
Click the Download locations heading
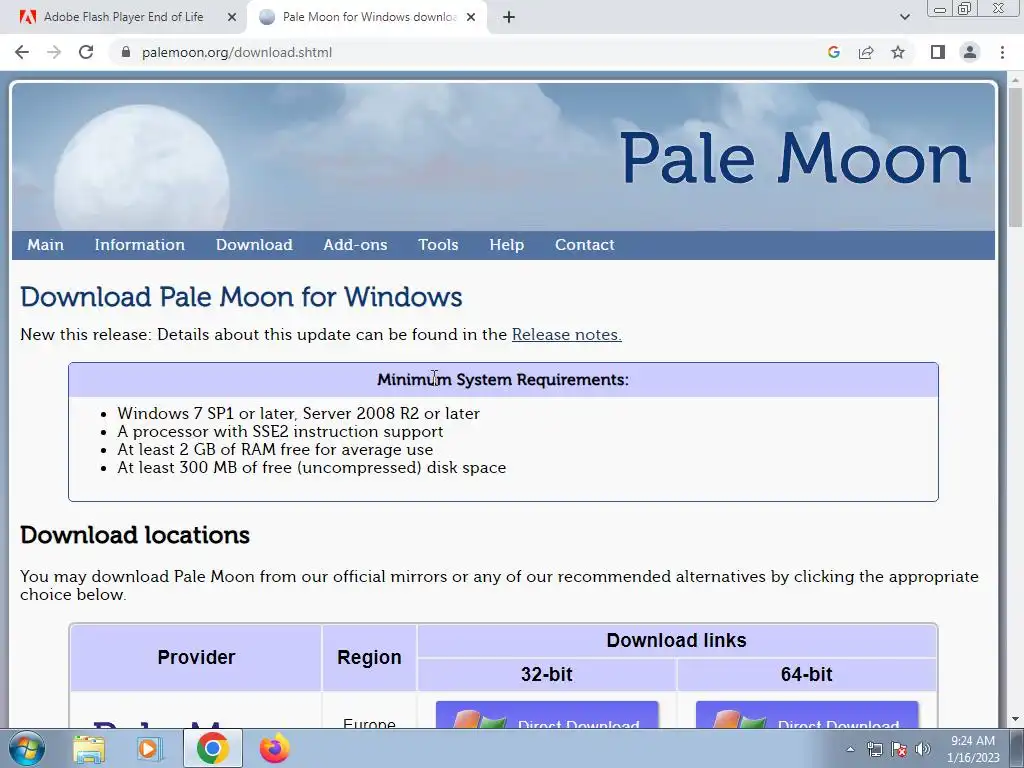pyautogui.click(x=135, y=535)
